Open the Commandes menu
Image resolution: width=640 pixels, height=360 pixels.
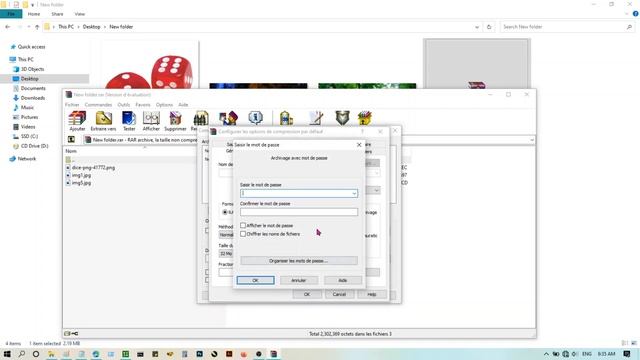(98, 105)
